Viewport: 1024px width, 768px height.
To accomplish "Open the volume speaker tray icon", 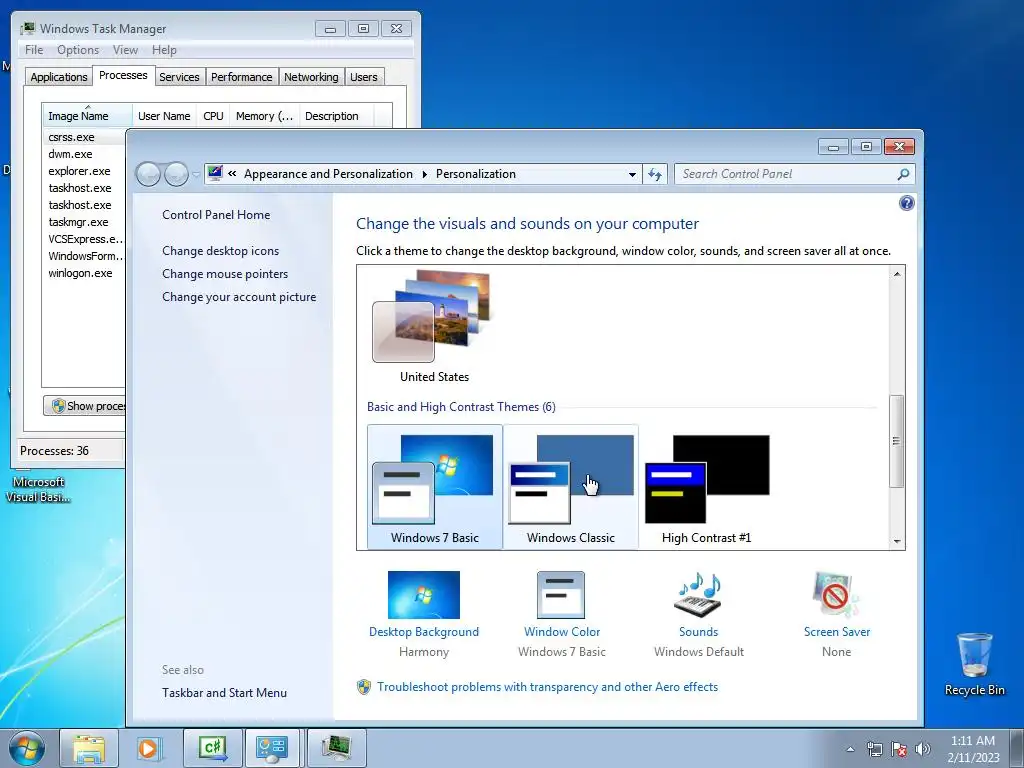I will (x=923, y=749).
